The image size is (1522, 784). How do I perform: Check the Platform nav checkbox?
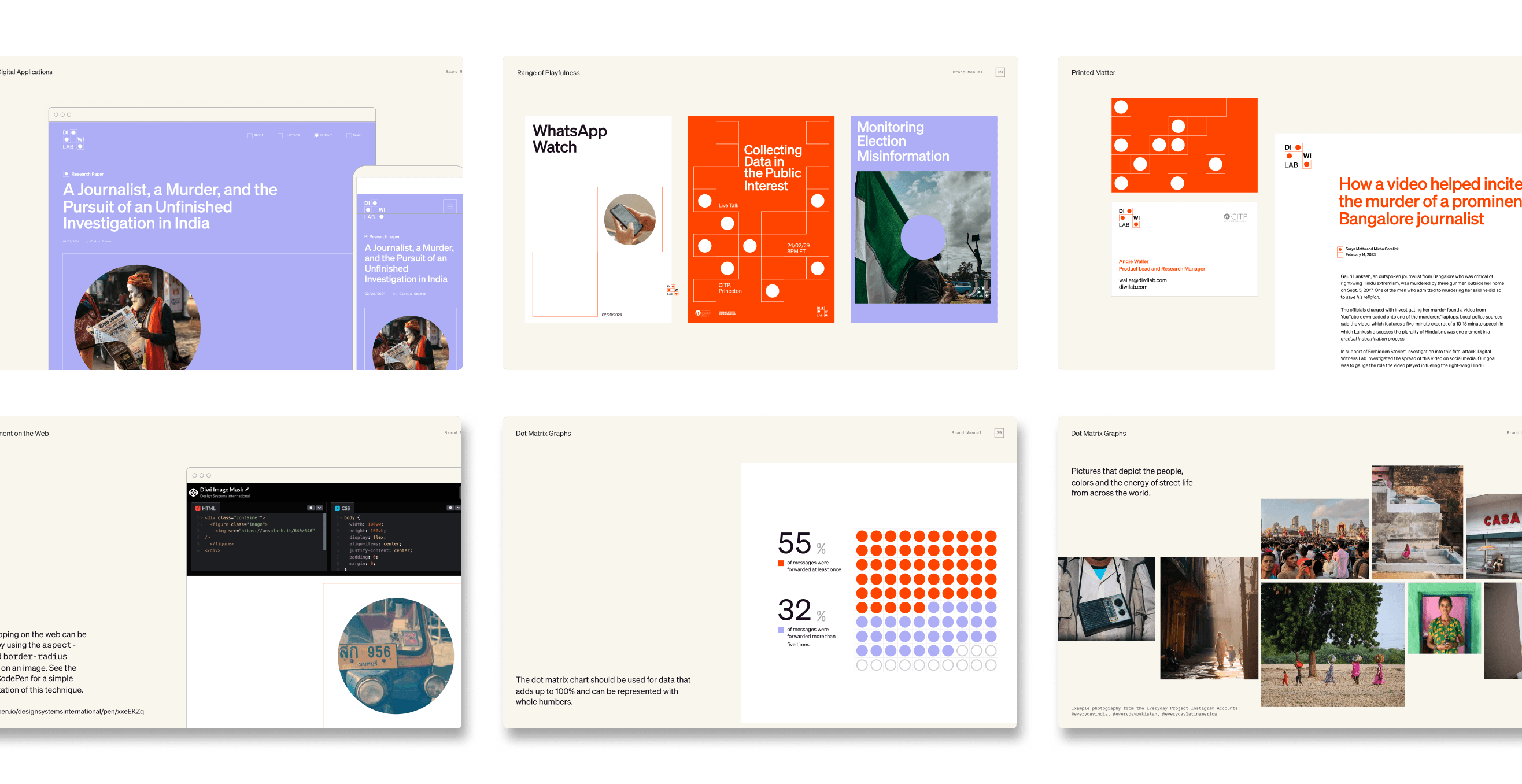coord(280,135)
